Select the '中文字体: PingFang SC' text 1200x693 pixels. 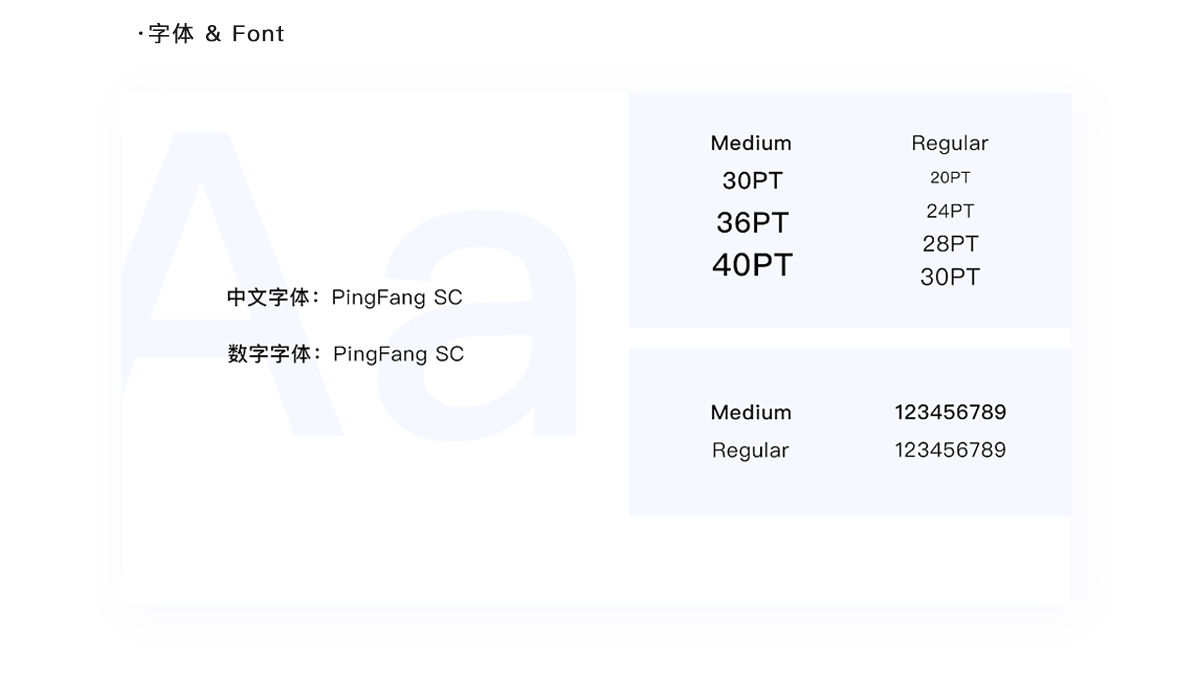click(344, 297)
